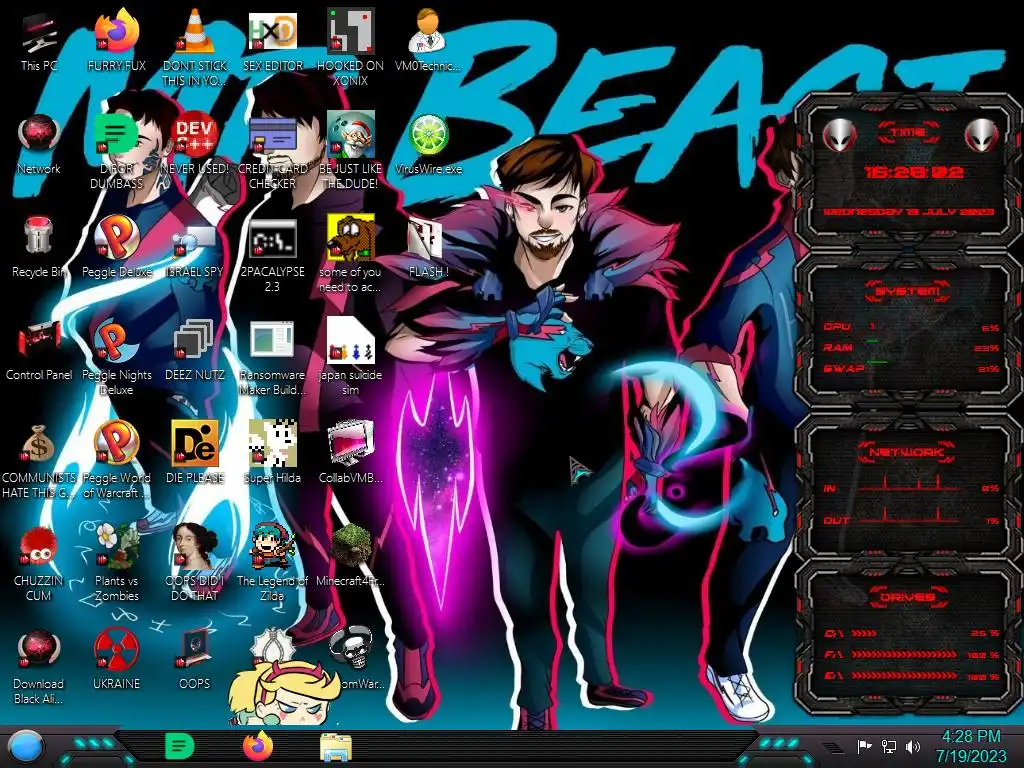Open the green chat app in taskbar
This screenshot has height=768, width=1024.
[179, 746]
